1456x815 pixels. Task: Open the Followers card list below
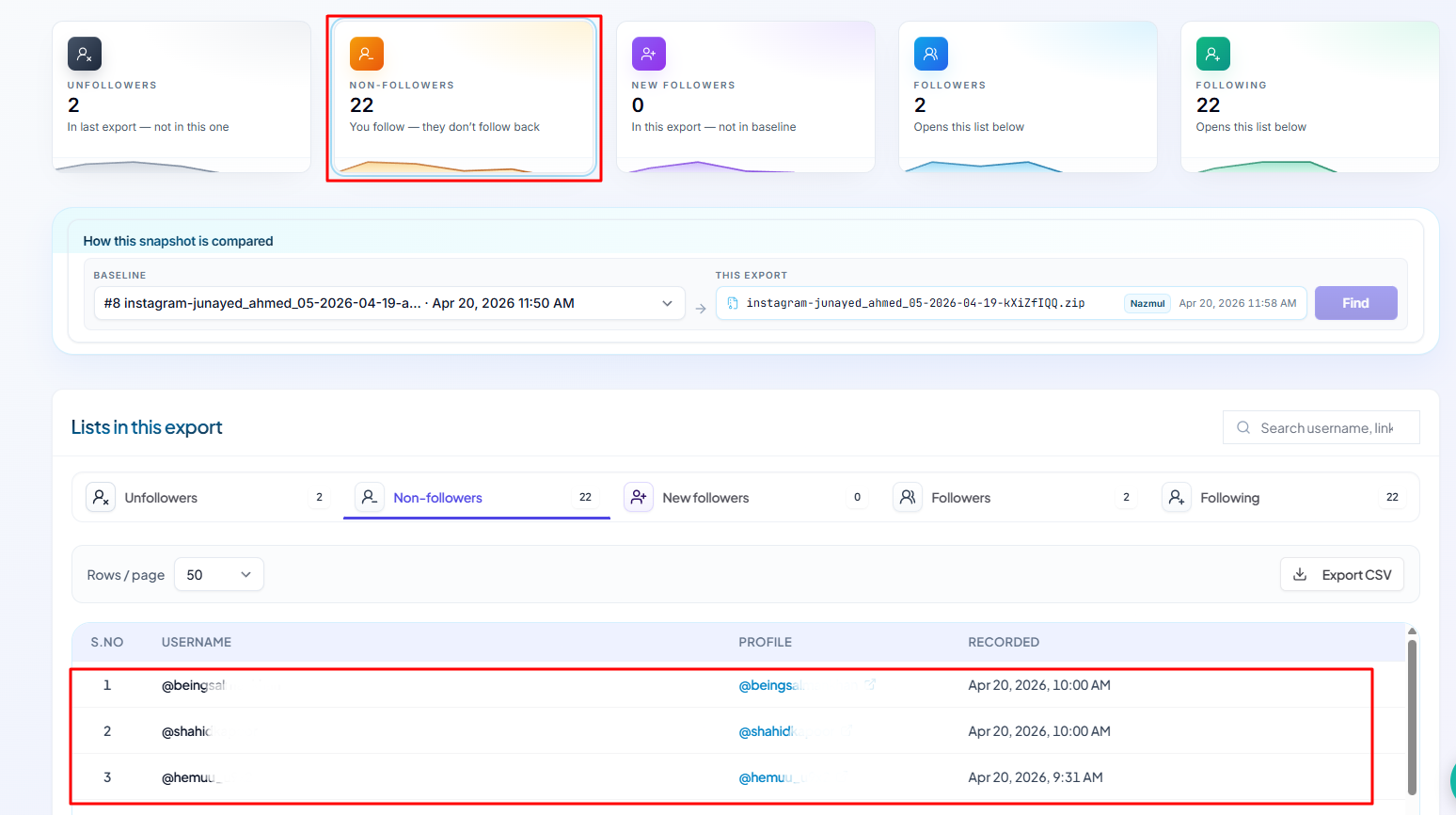point(1028,97)
